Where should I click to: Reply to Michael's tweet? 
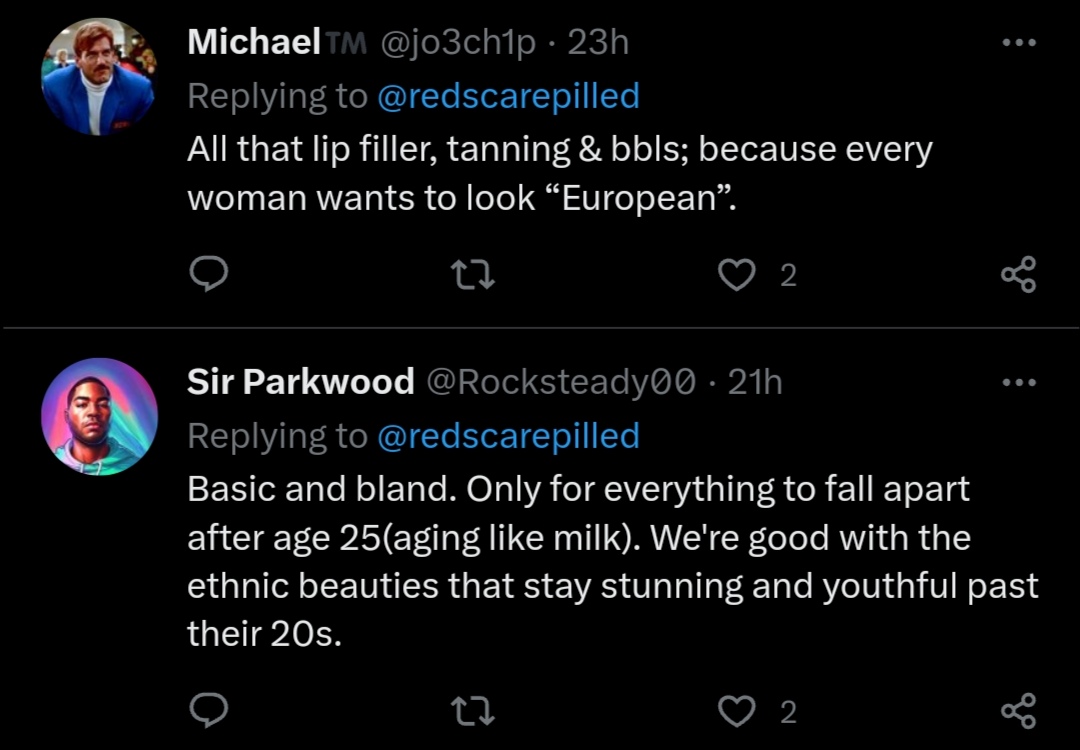[x=210, y=274]
